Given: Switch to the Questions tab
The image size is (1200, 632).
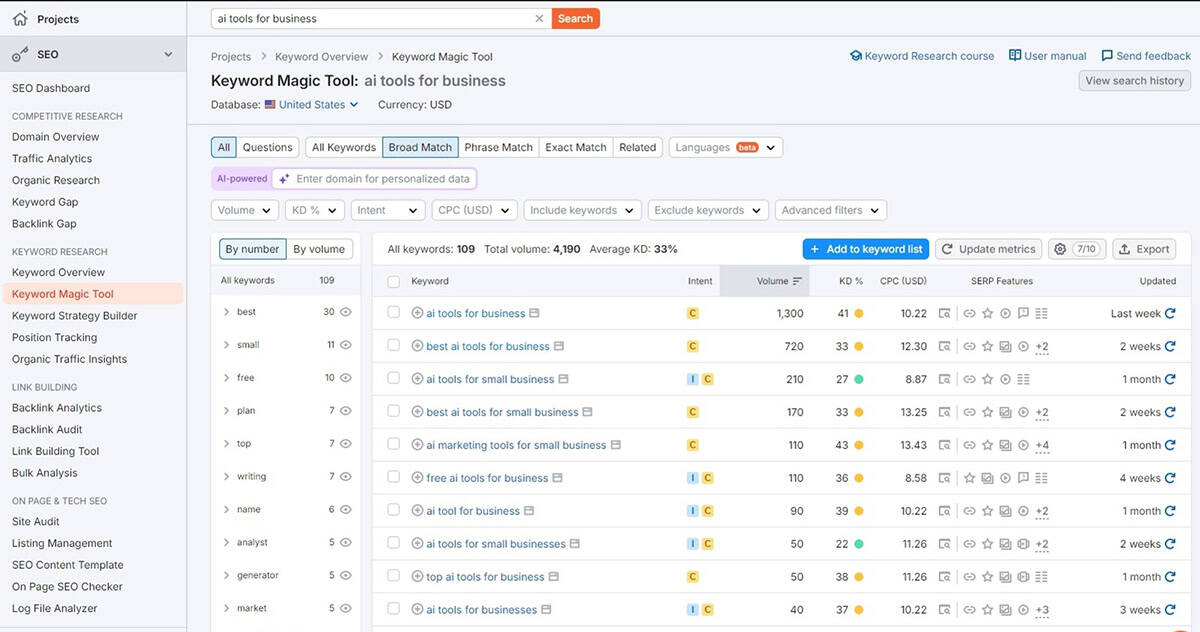Looking at the screenshot, I should click(x=268, y=147).
